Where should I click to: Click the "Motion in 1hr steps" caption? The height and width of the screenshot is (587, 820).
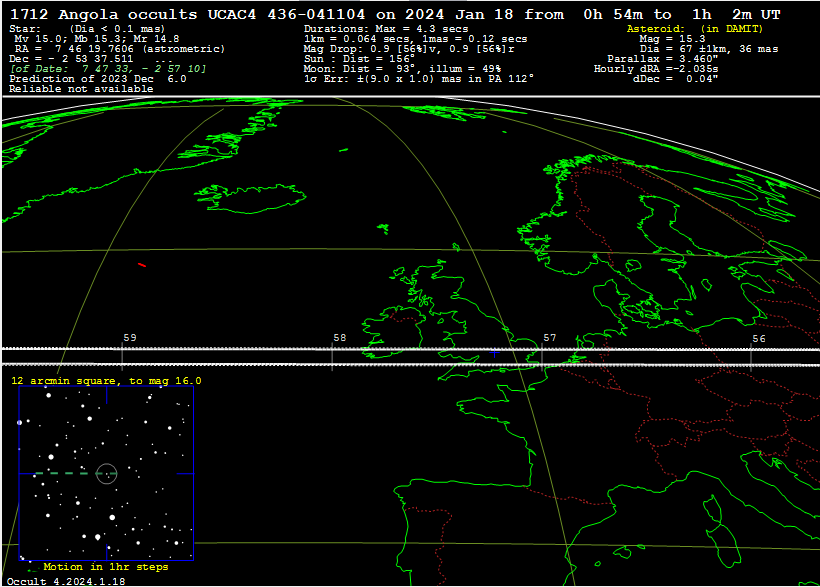pos(105,567)
